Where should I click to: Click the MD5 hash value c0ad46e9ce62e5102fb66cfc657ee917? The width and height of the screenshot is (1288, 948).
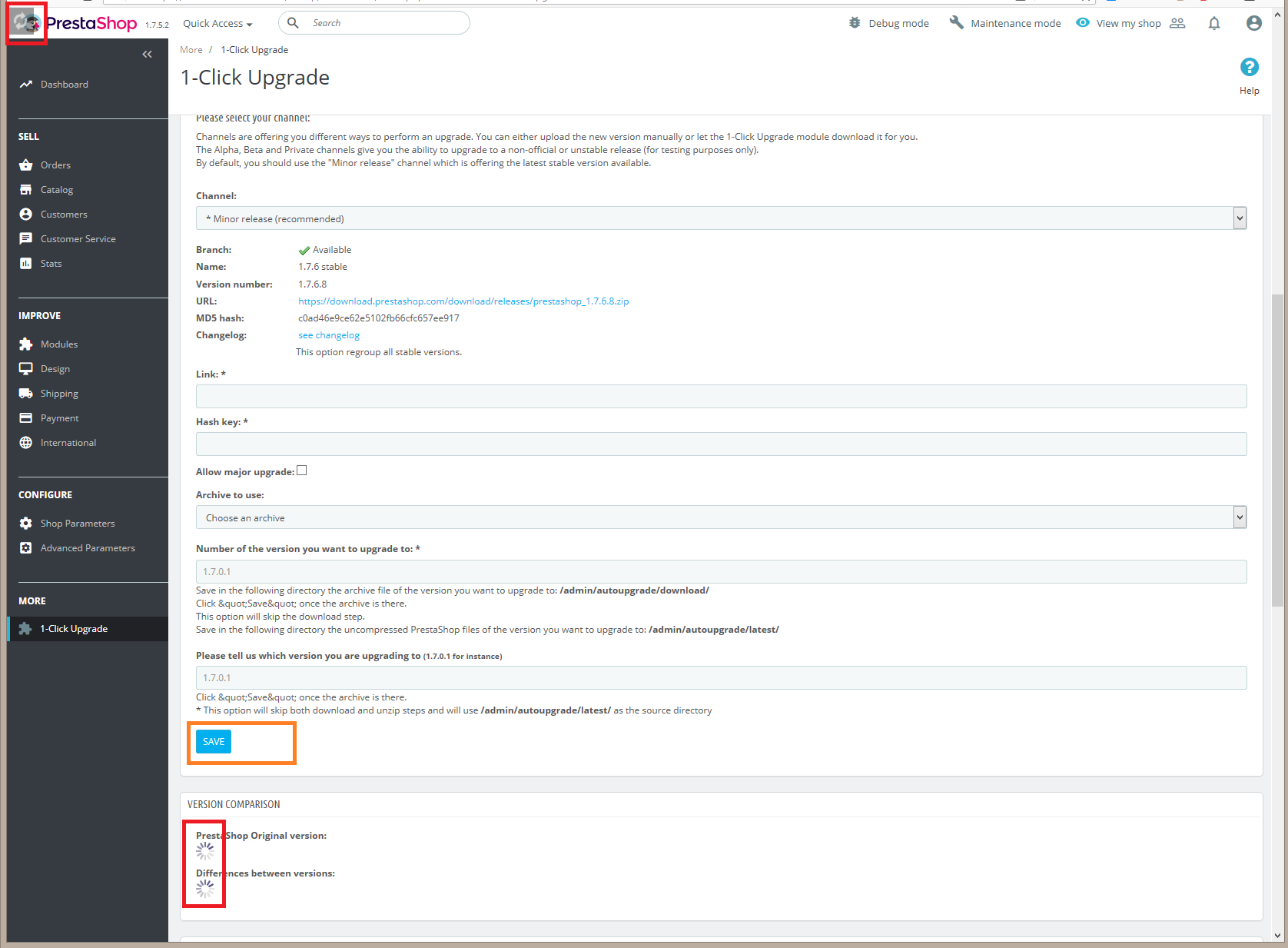pyautogui.click(x=379, y=318)
